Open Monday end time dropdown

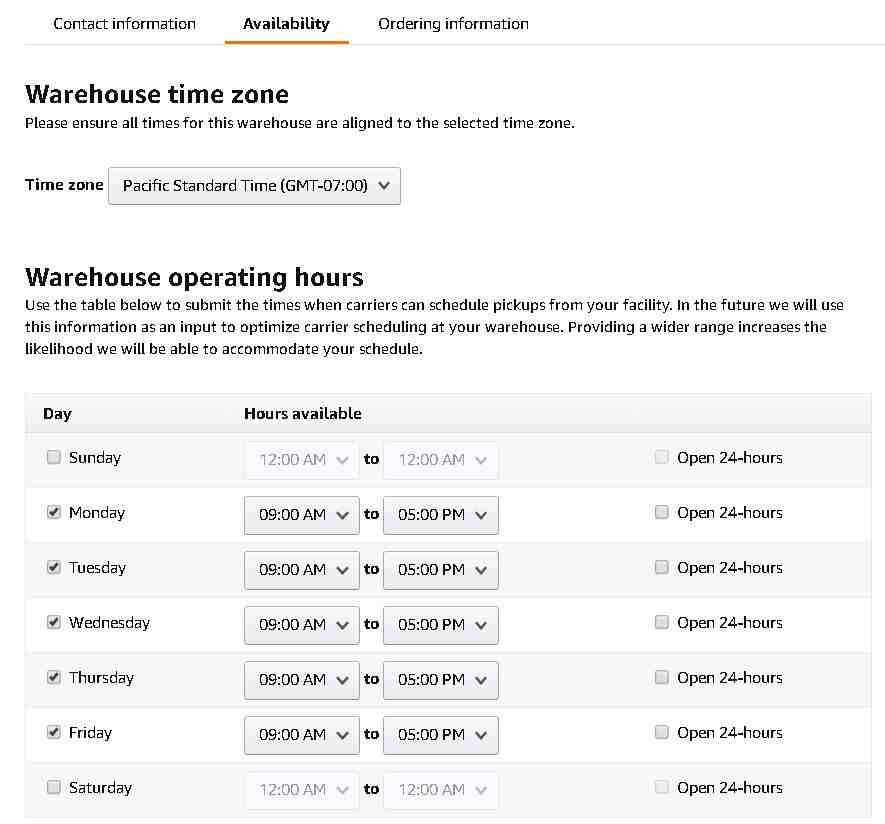click(x=440, y=515)
